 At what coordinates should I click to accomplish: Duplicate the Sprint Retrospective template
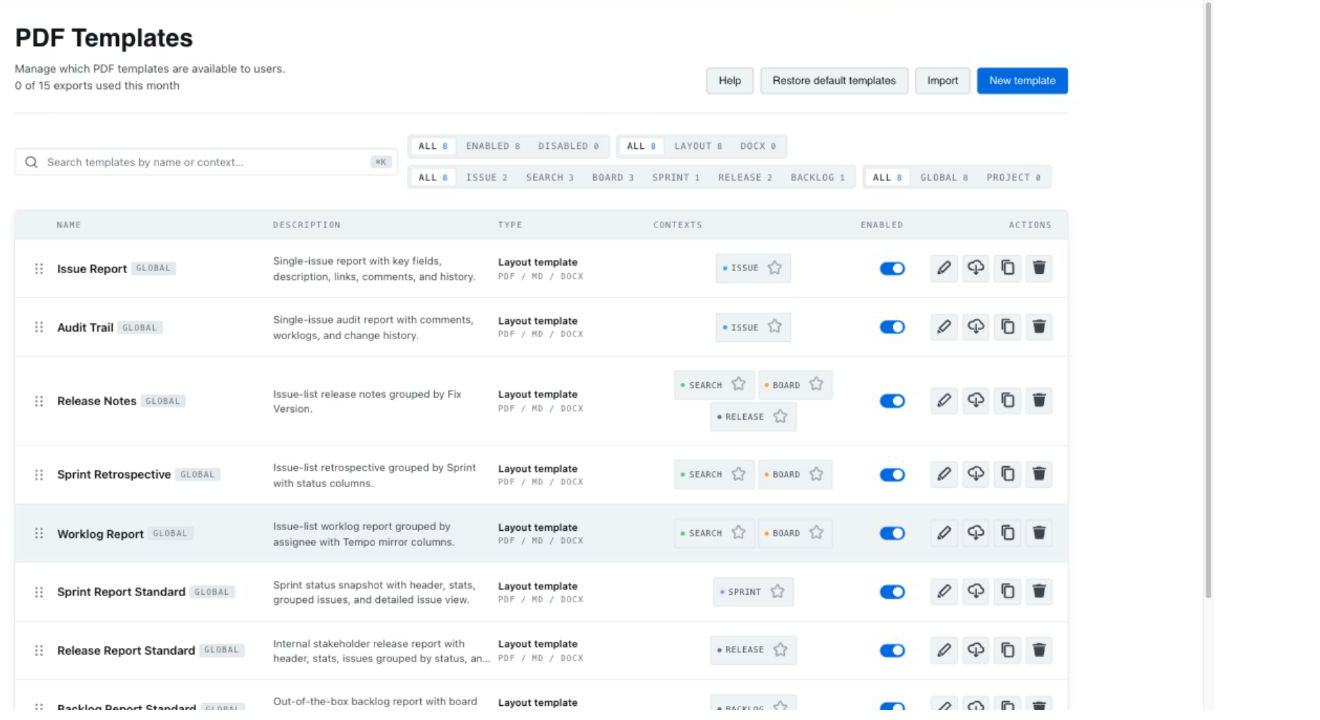coord(1008,474)
